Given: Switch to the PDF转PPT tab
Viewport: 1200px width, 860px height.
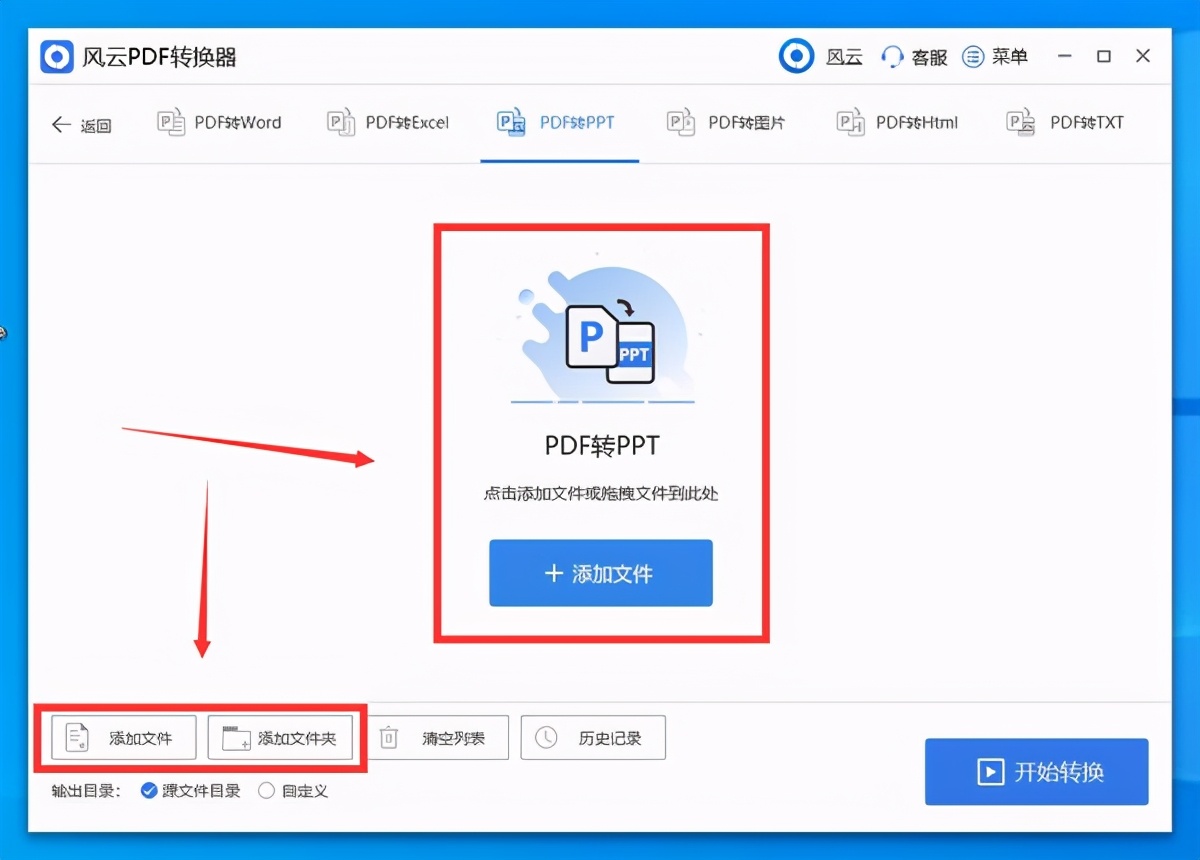Looking at the screenshot, I should 559,122.
